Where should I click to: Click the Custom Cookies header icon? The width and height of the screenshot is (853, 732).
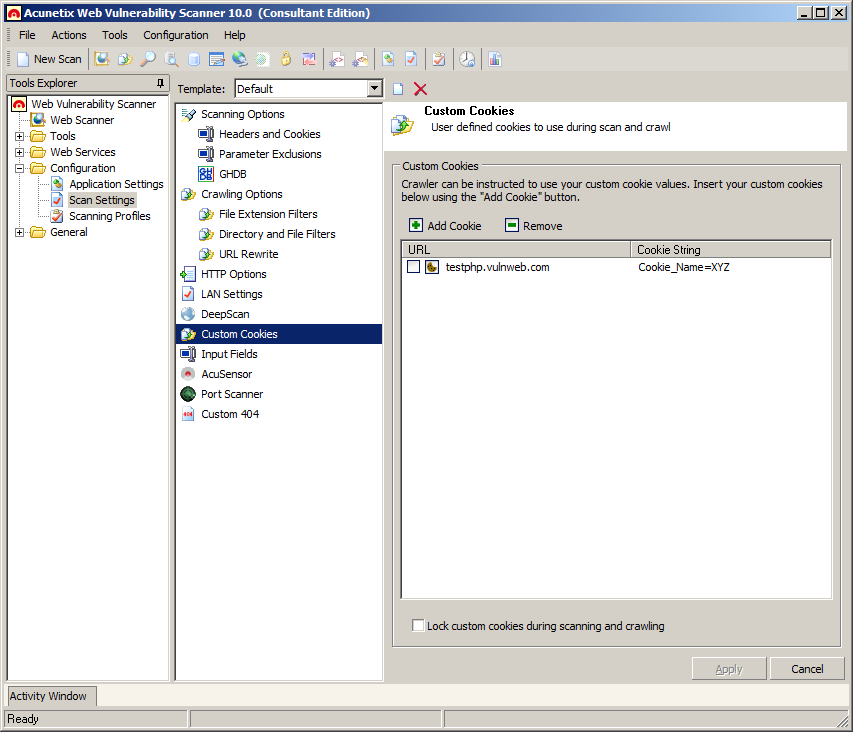click(402, 125)
